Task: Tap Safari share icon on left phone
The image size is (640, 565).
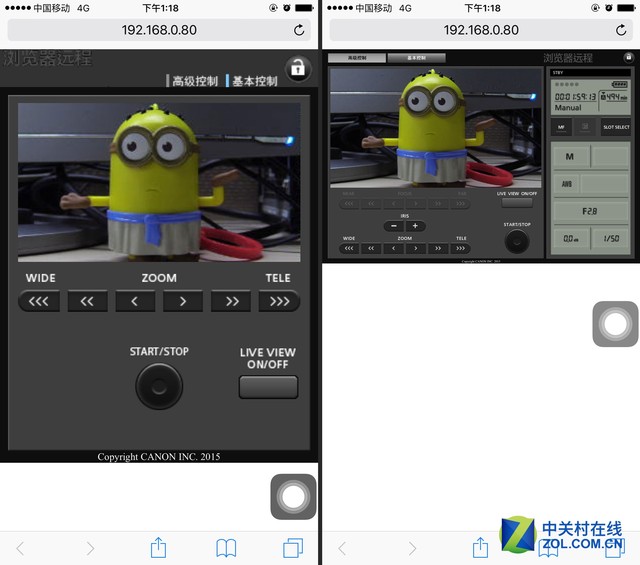Action: coord(158,547)
